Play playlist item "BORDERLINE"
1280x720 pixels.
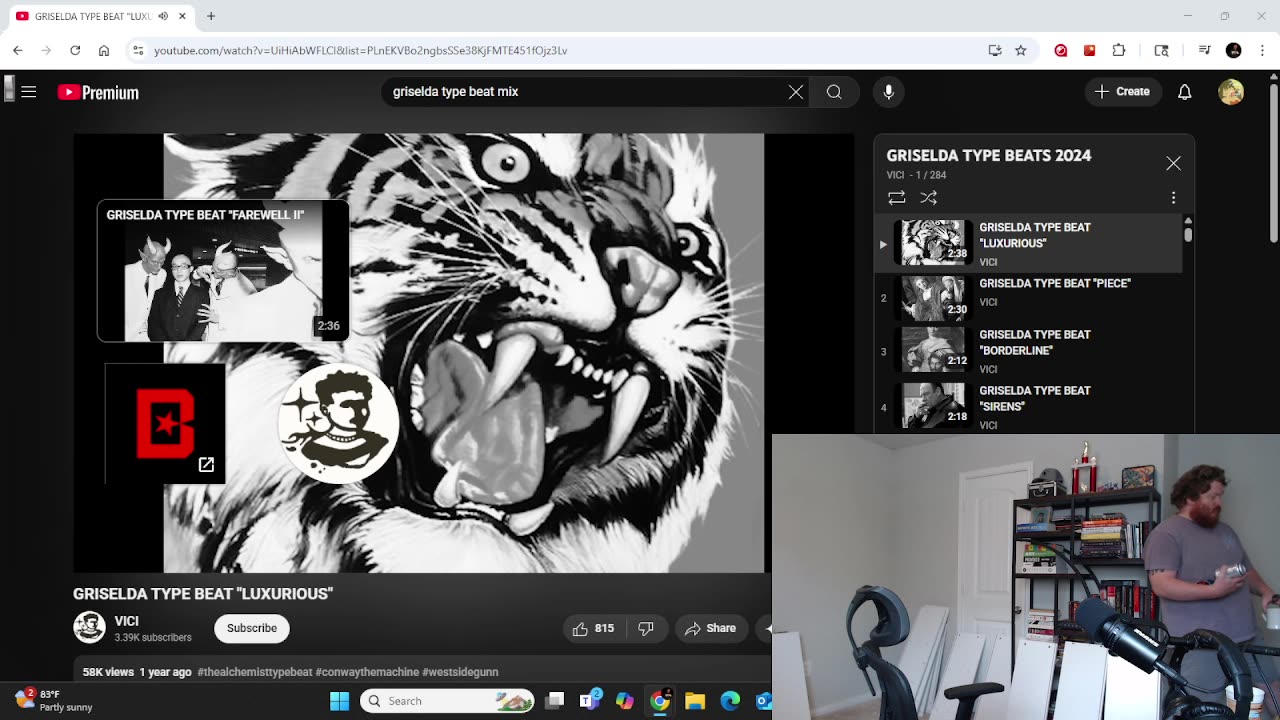[1028, 350]
